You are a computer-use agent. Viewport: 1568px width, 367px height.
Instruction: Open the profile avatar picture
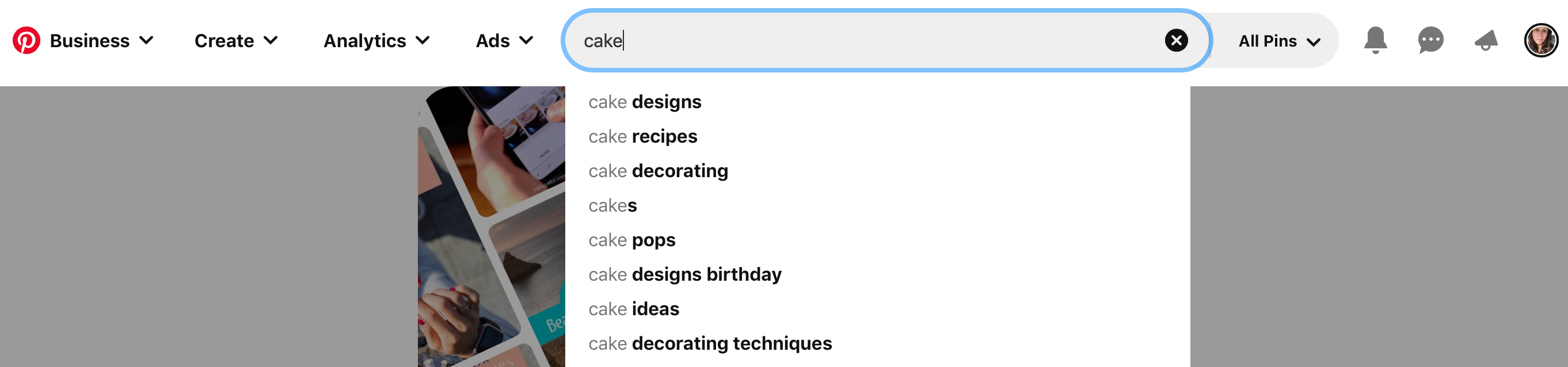click(1540, 40)
